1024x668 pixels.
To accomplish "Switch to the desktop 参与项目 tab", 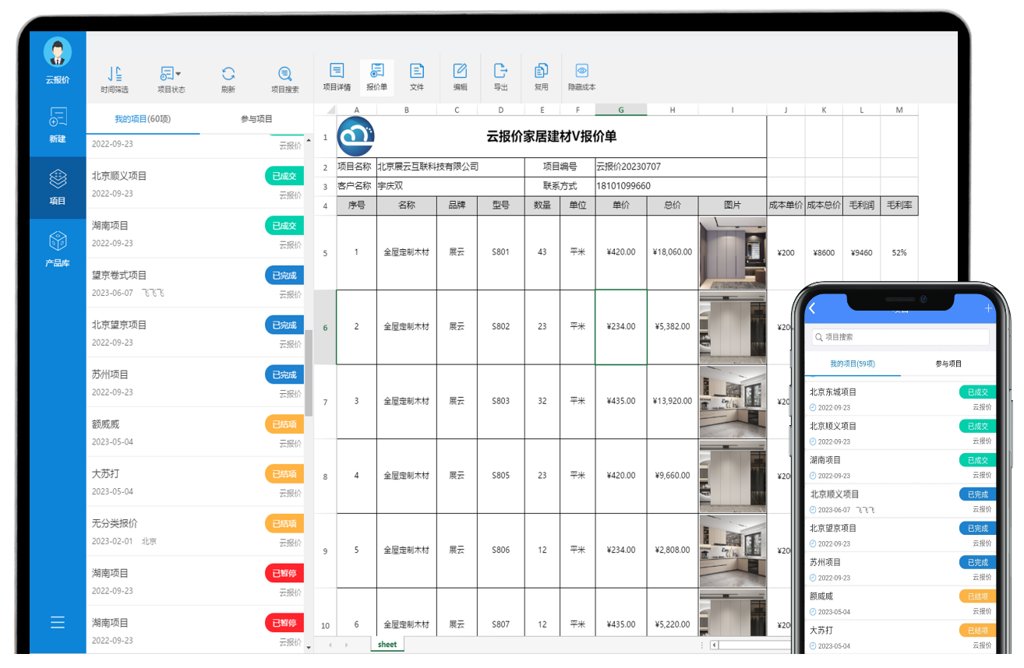I will point(257,119).
